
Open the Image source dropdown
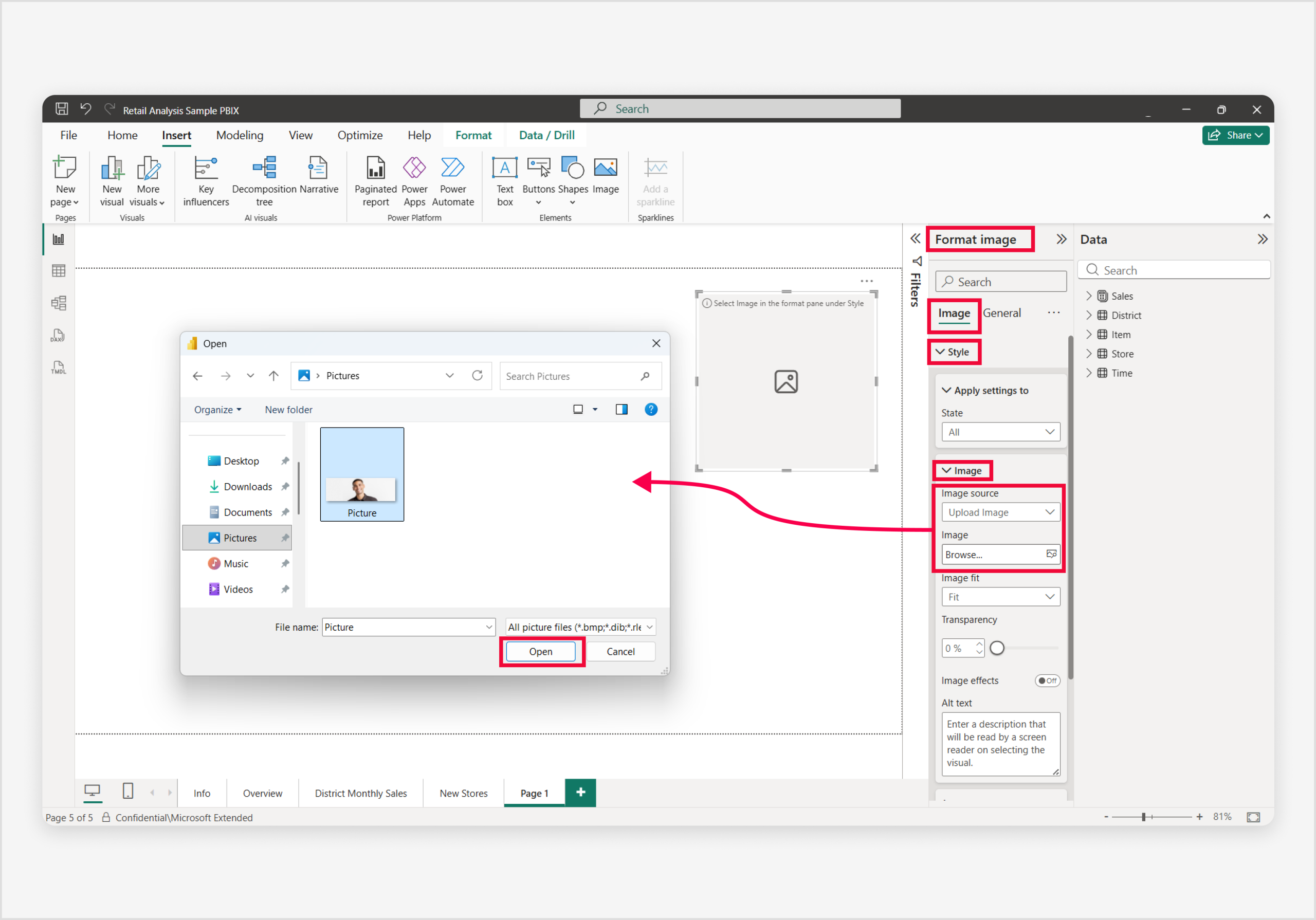(x=1000, y=512)
